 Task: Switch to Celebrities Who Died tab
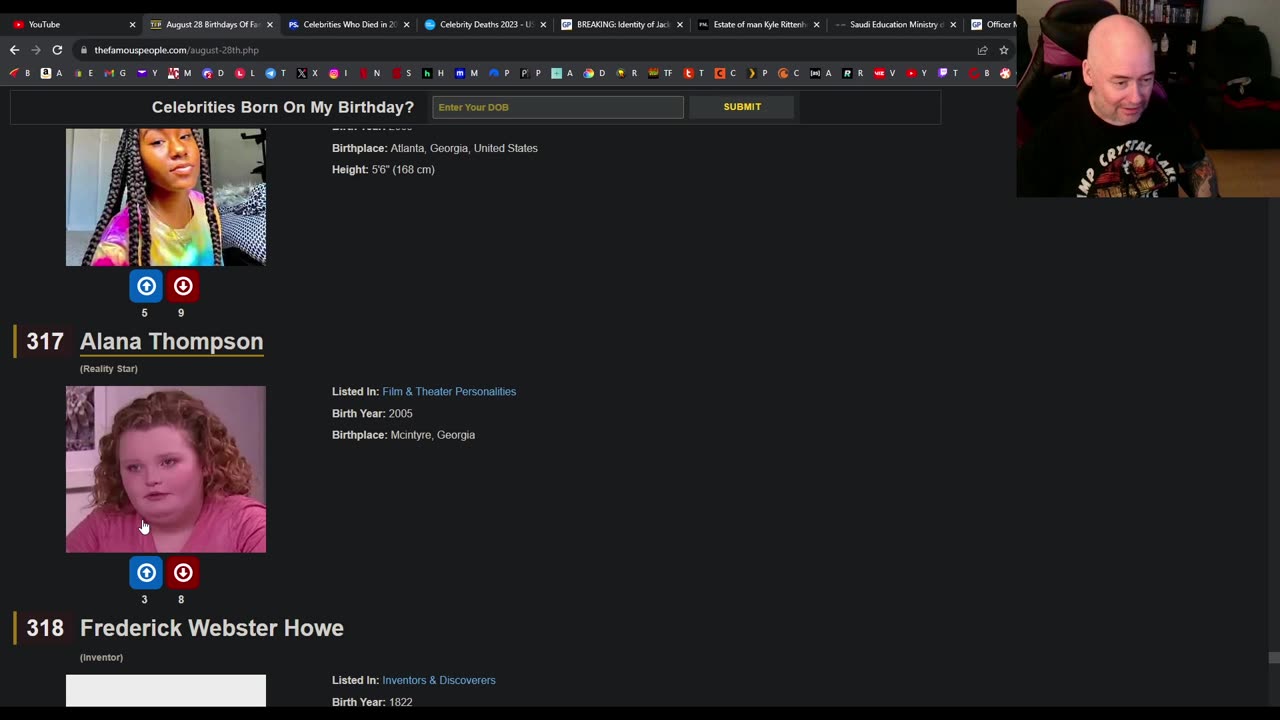(x=346, y=24)
